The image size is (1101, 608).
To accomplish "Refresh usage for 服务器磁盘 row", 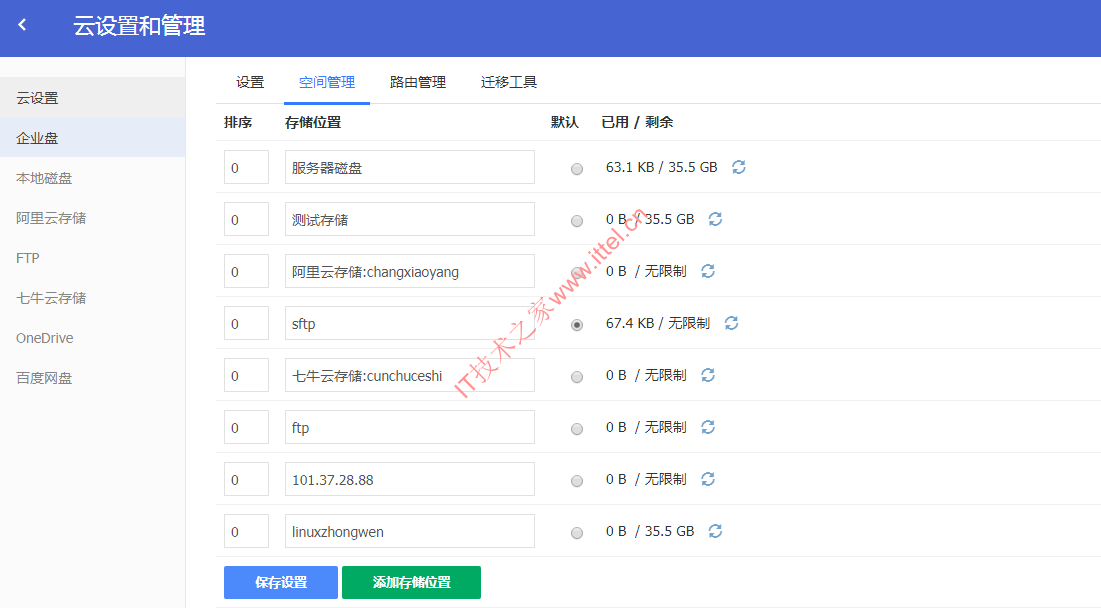I will tap(739, 167).
